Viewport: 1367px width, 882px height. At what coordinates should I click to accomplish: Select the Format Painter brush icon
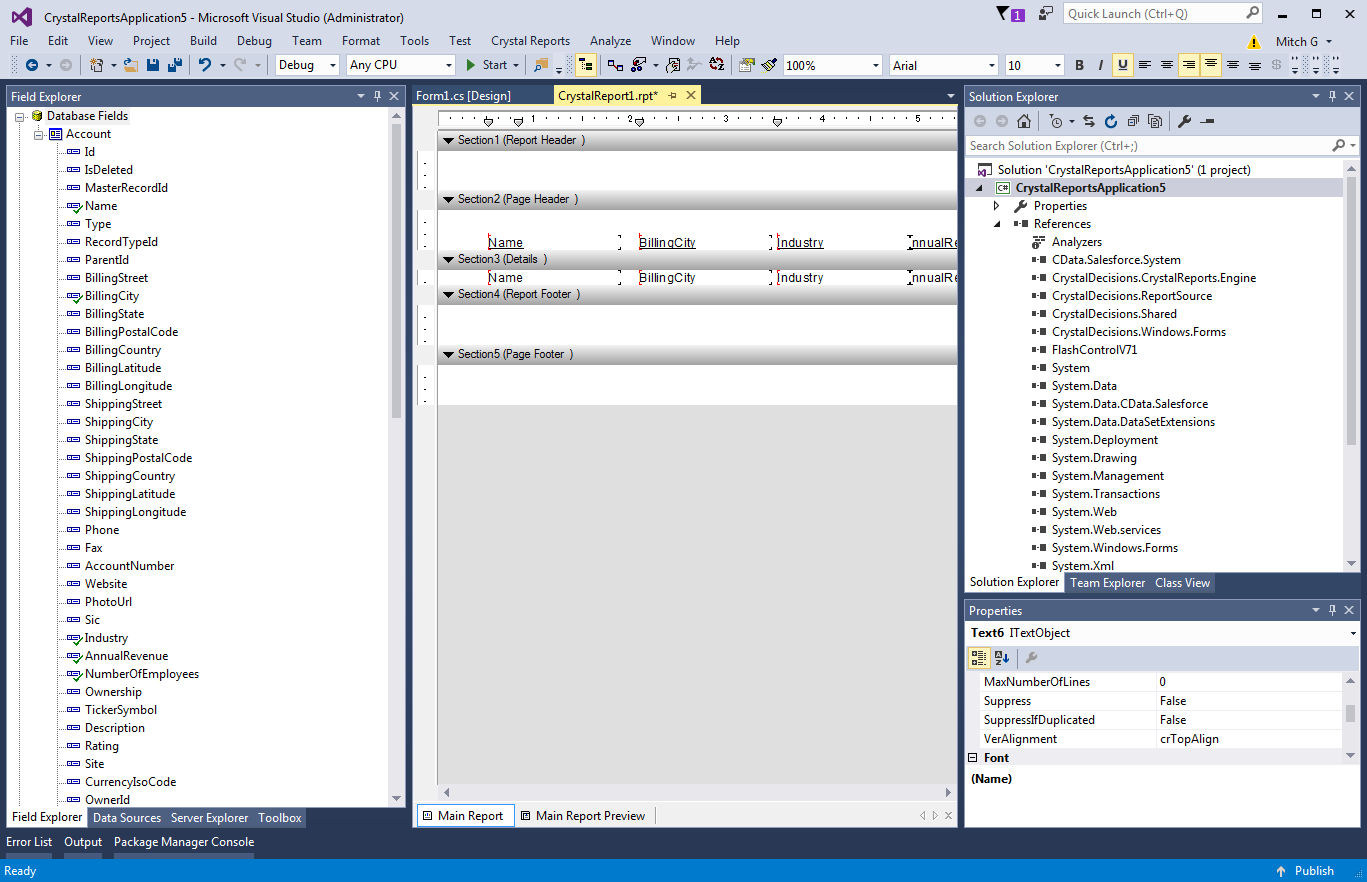point(768,65)
